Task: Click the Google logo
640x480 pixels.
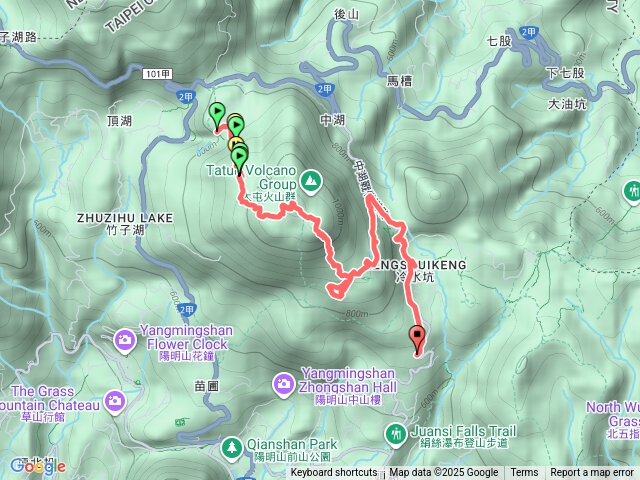Action: click(x=38, y=465)
